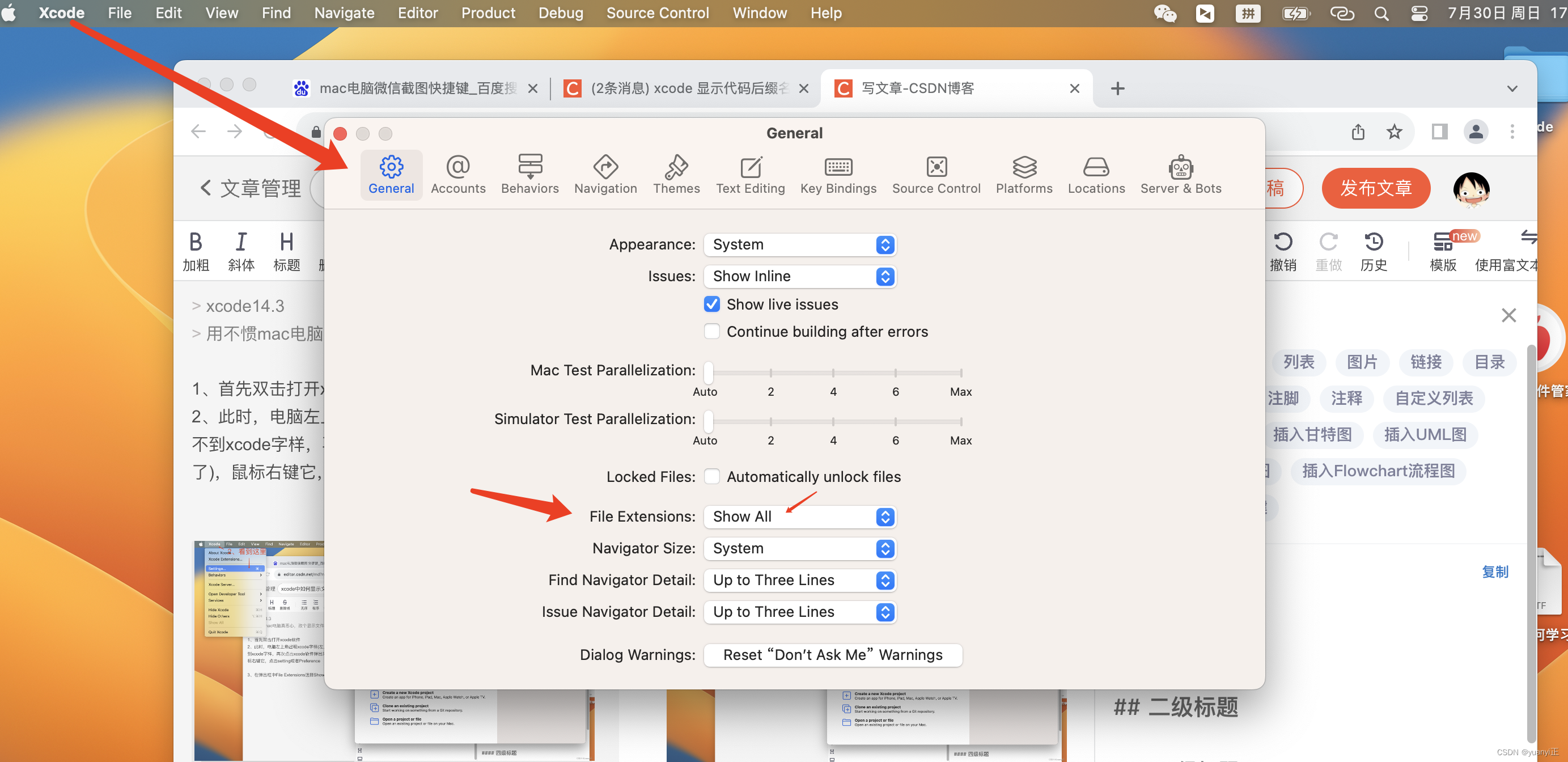Select the Text Editing pane
This screenshot has width=1568, height=762.
[x=750, y=174]
